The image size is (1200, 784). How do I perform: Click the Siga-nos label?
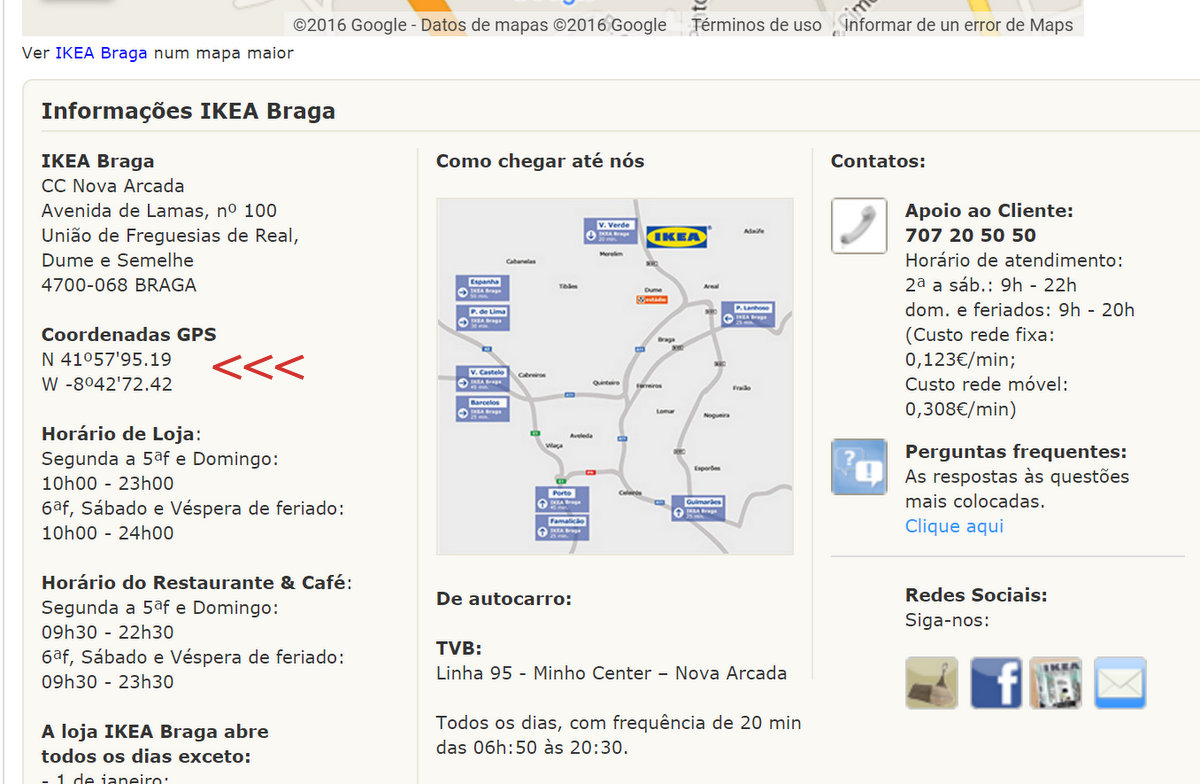(947, 620)
